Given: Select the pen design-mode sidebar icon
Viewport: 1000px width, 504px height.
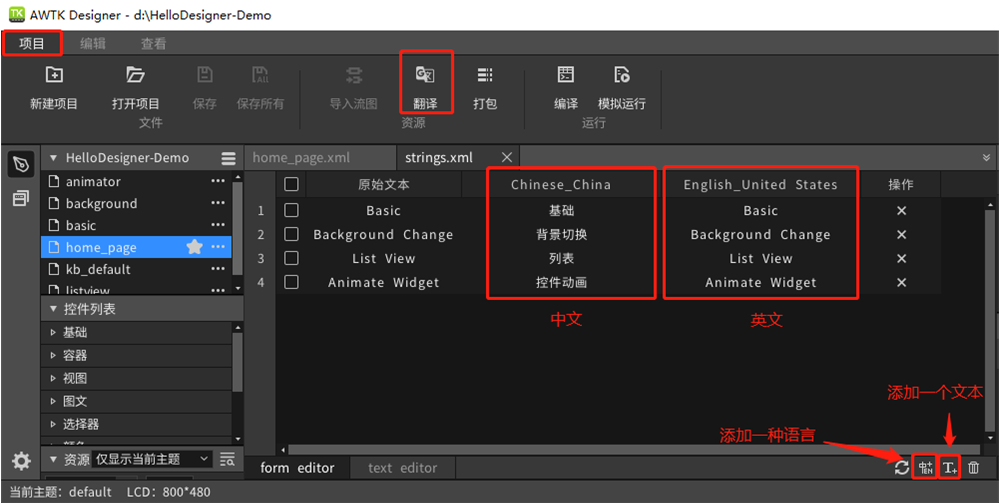Looking at the screenshot, I should pyautogui.click(x=21, y=164).
